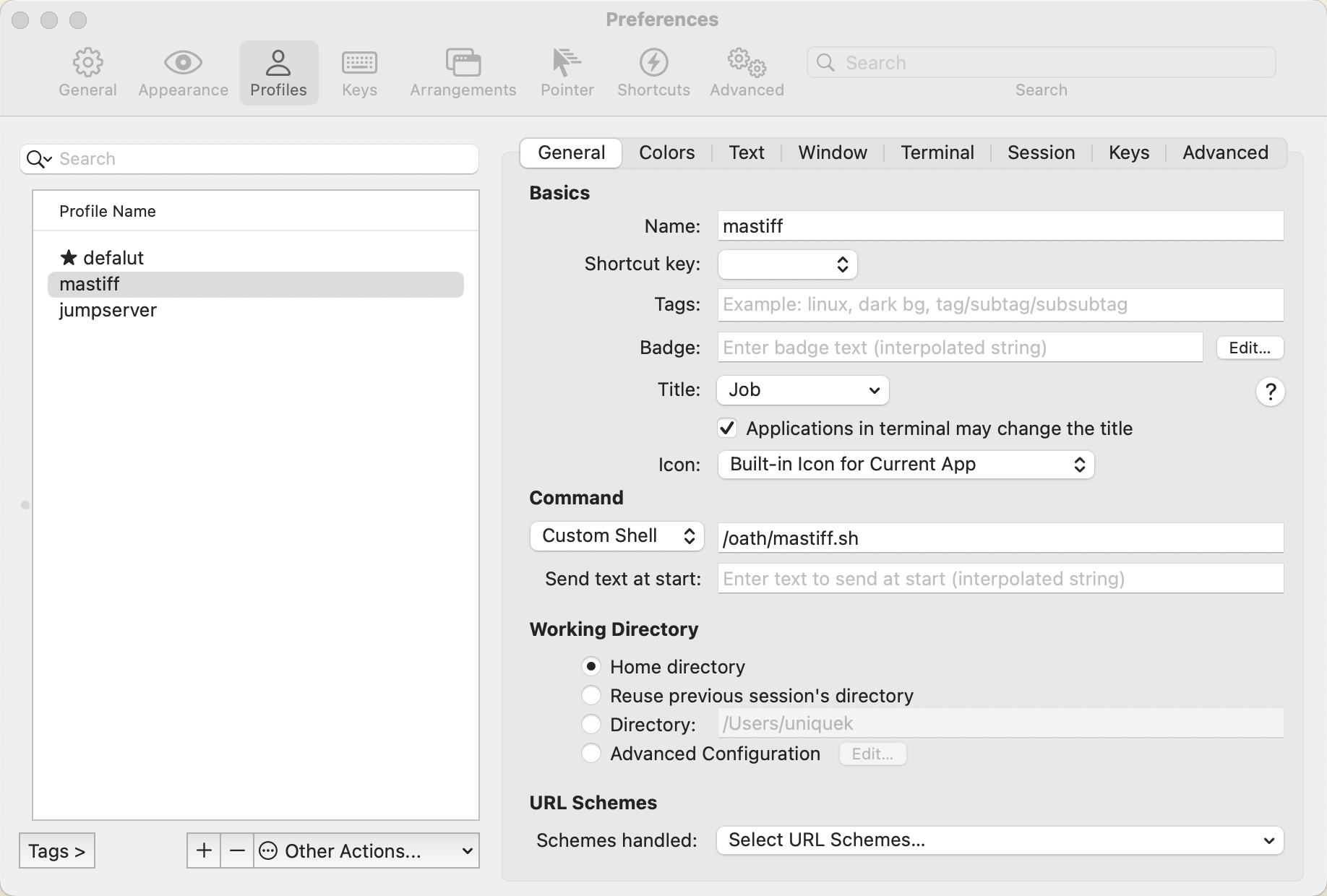Open Pointer preferences icon

567,64
